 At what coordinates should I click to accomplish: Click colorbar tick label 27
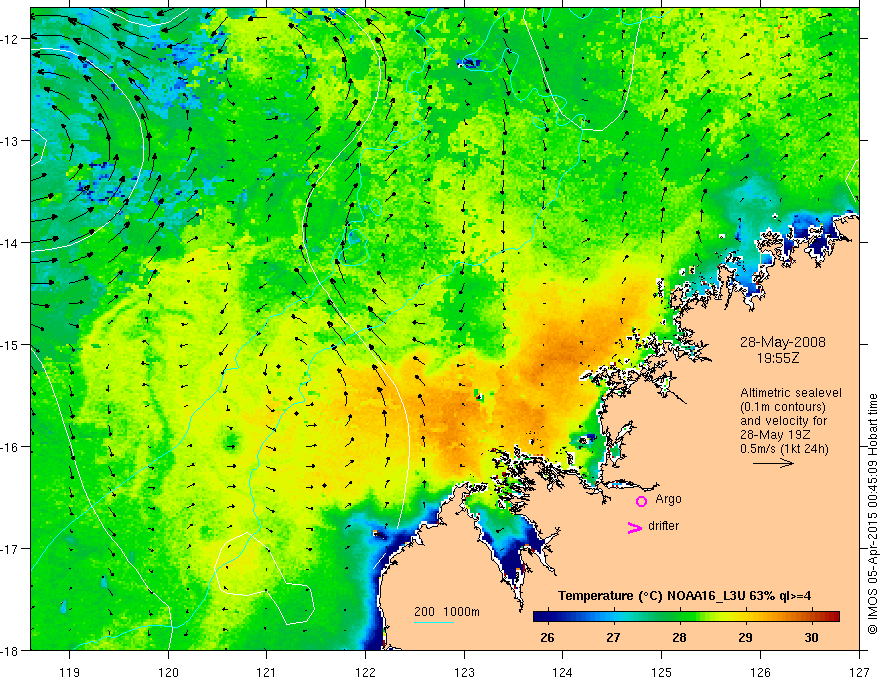pos(613,637)
